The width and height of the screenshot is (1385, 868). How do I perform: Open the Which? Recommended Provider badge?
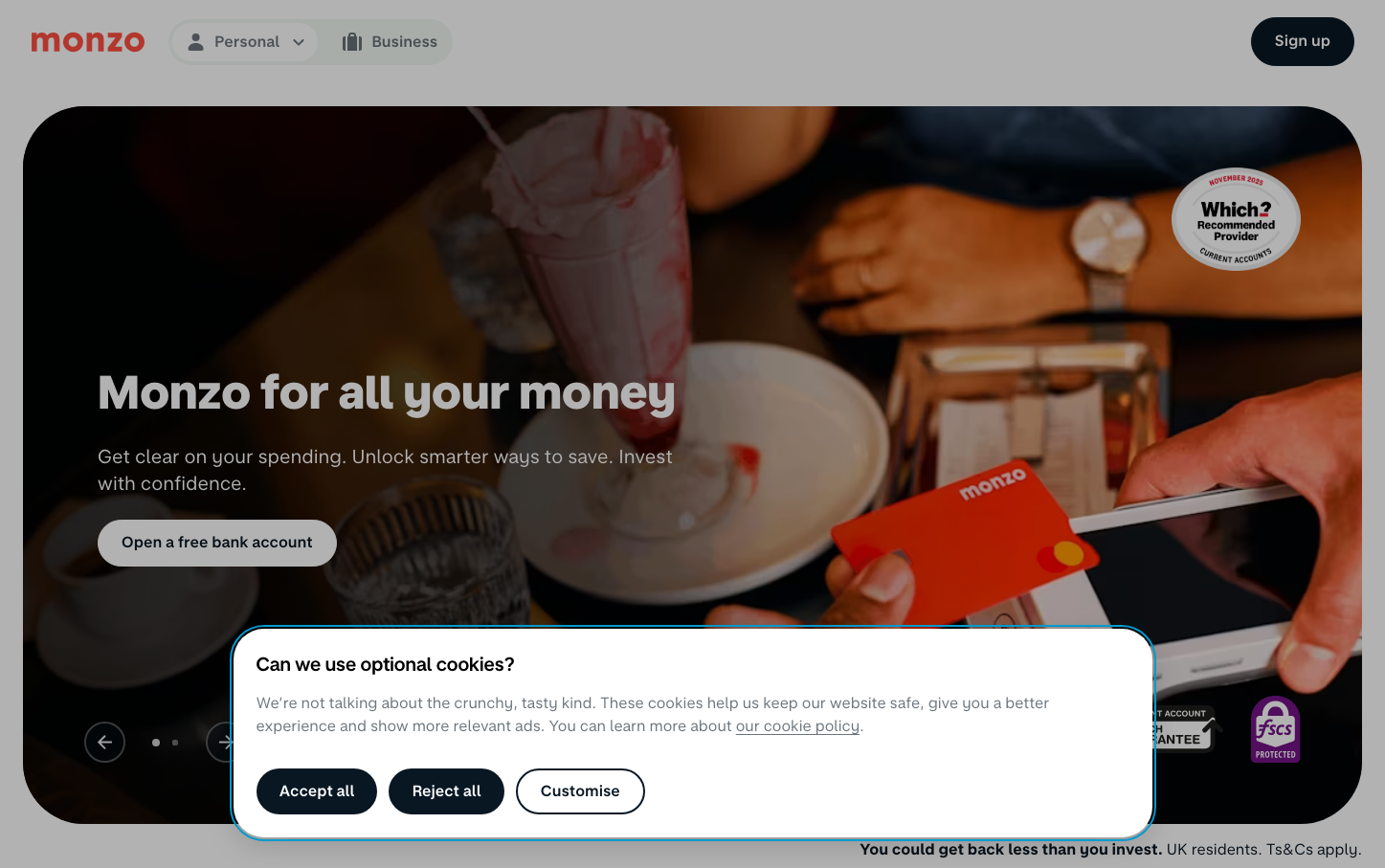pos(1236,219)
